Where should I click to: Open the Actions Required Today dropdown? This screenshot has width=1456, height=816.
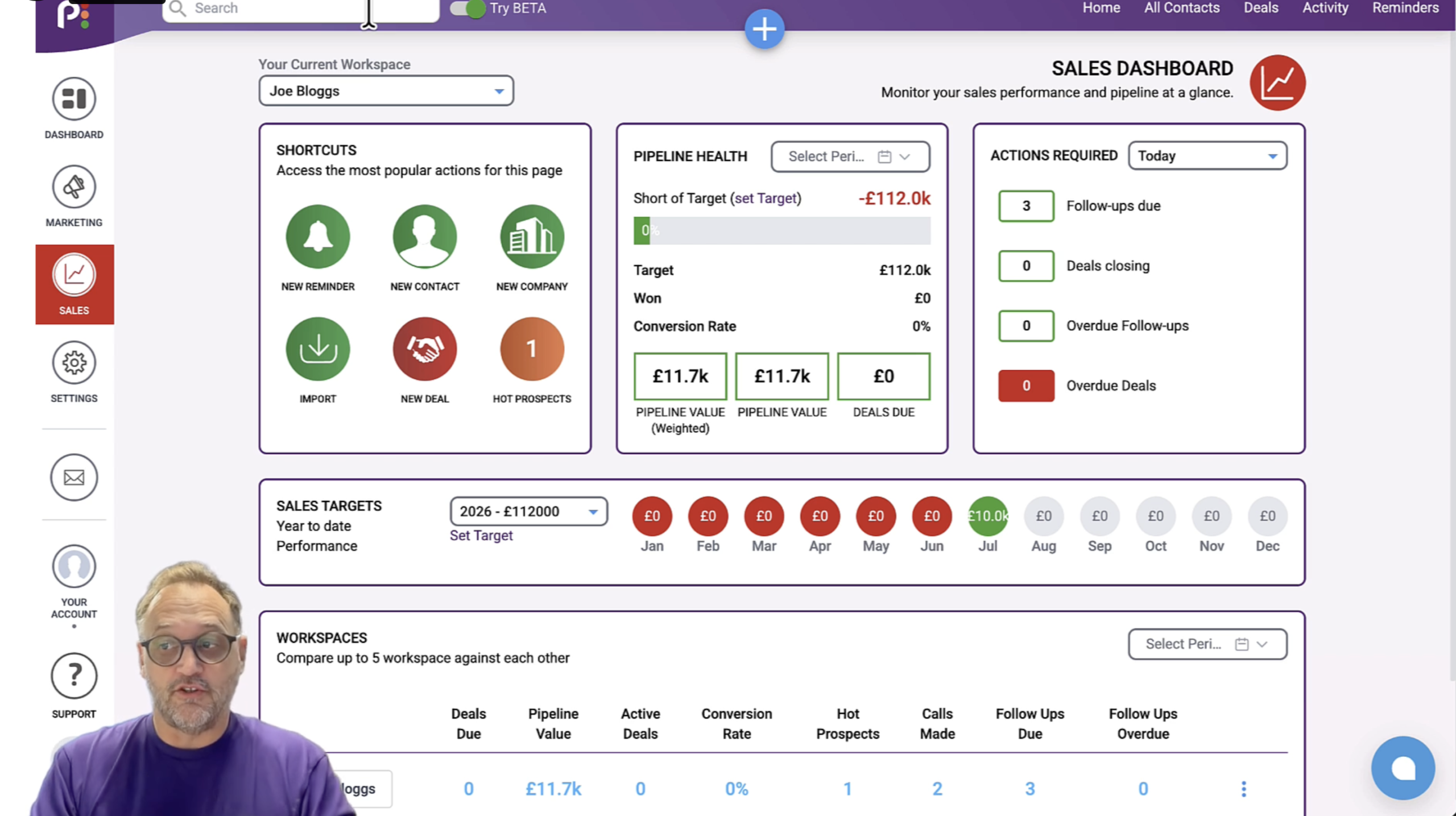click(x=1207, y=156)
